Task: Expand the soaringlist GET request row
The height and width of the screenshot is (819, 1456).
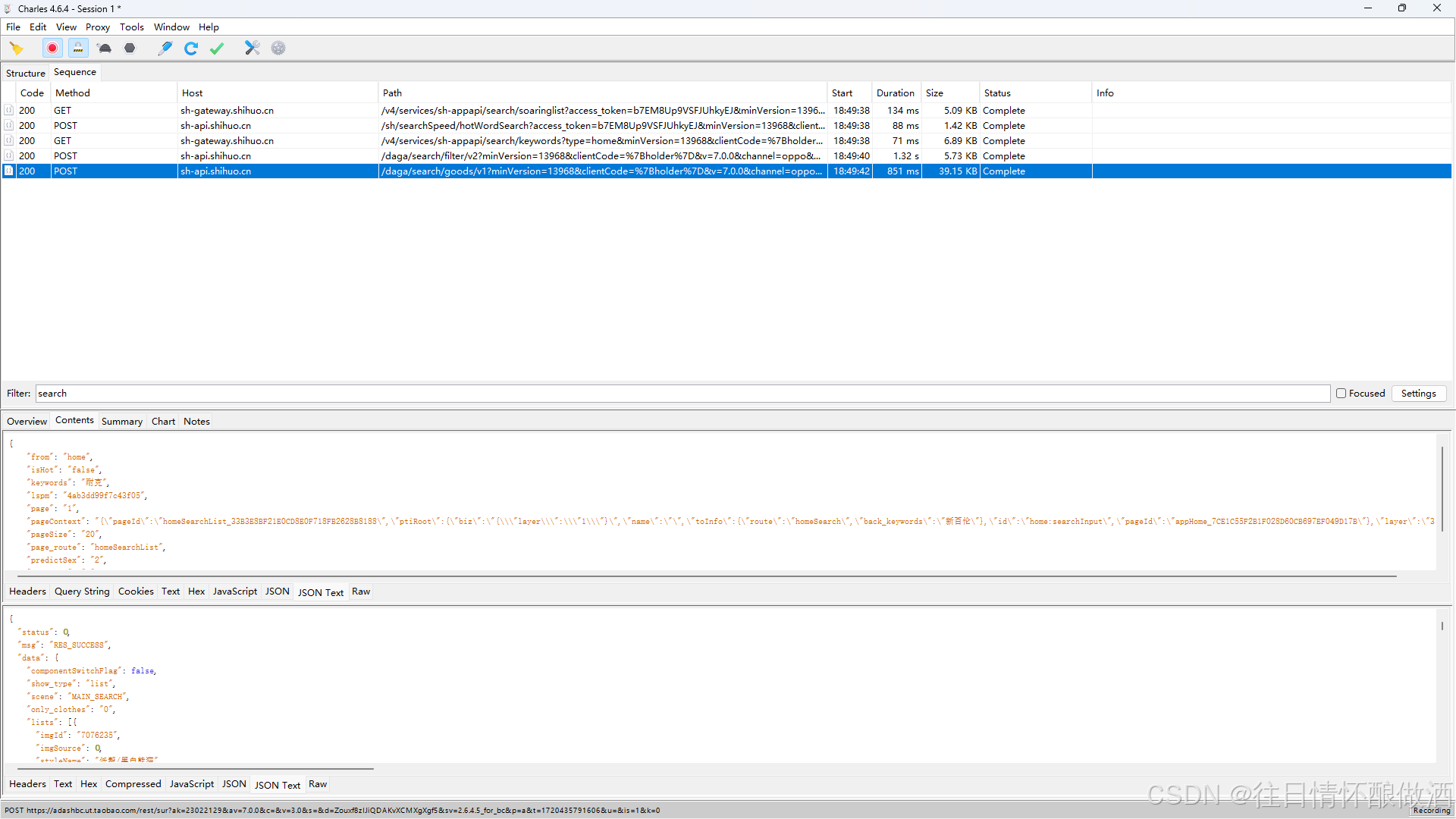Action: pos(8,111)
